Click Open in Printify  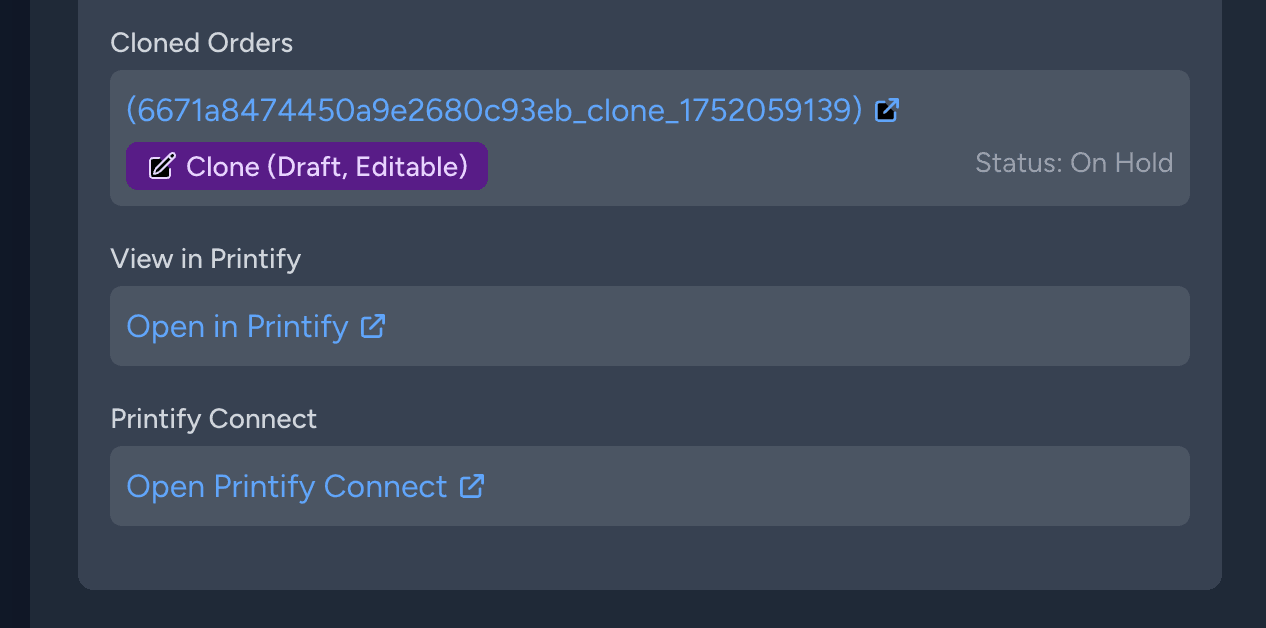click(x=238, y=326)
